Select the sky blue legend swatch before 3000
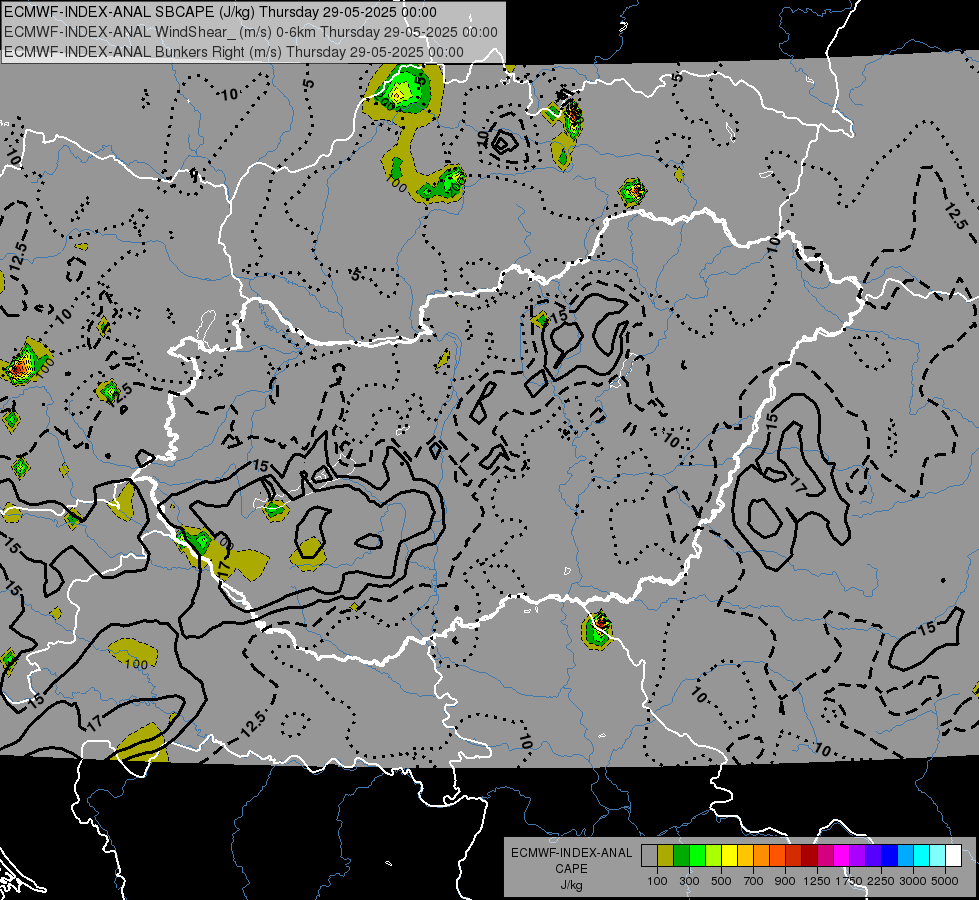 906,856
